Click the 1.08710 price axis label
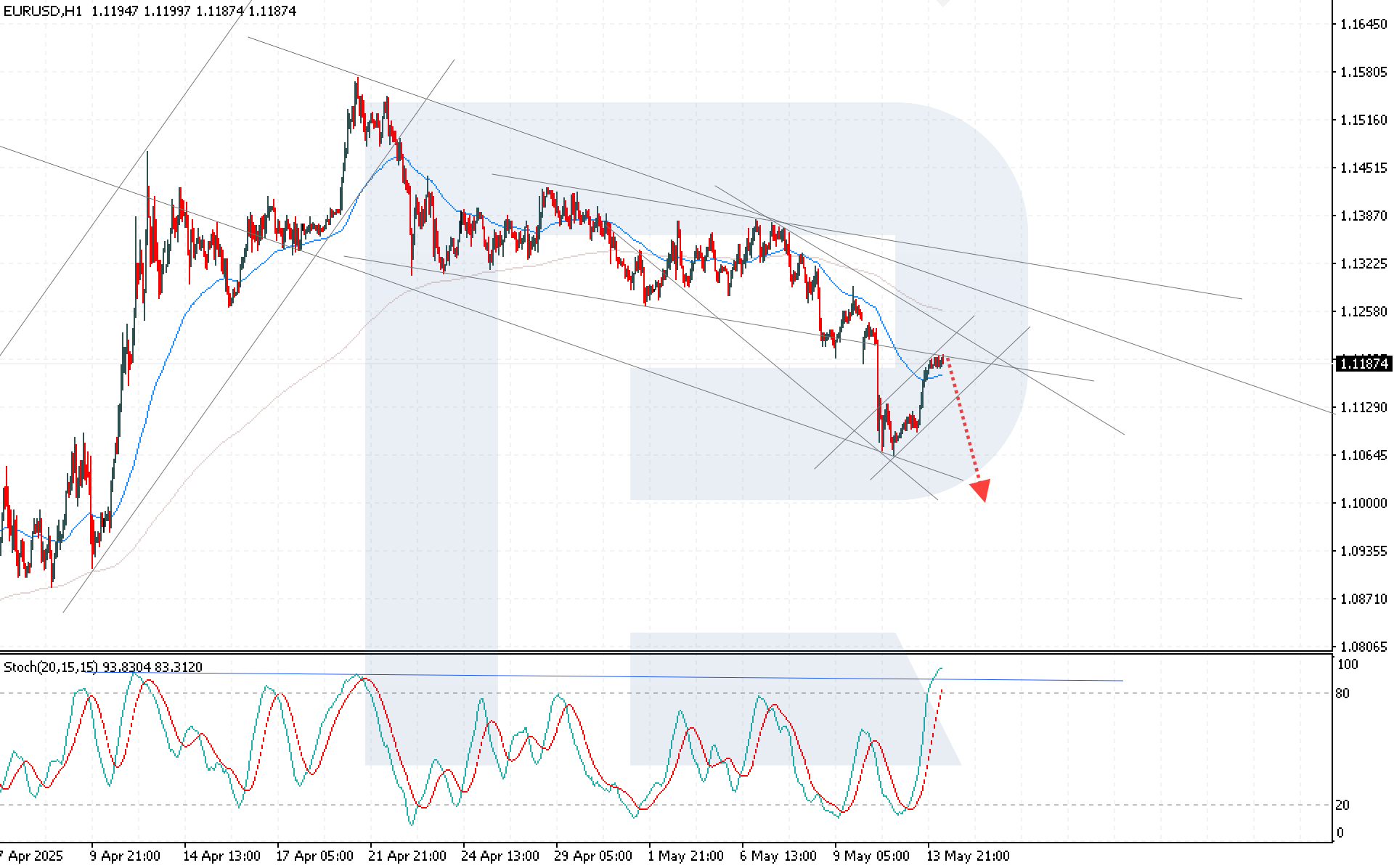This screenshot has width=1394, height=868. [1364, 599]
